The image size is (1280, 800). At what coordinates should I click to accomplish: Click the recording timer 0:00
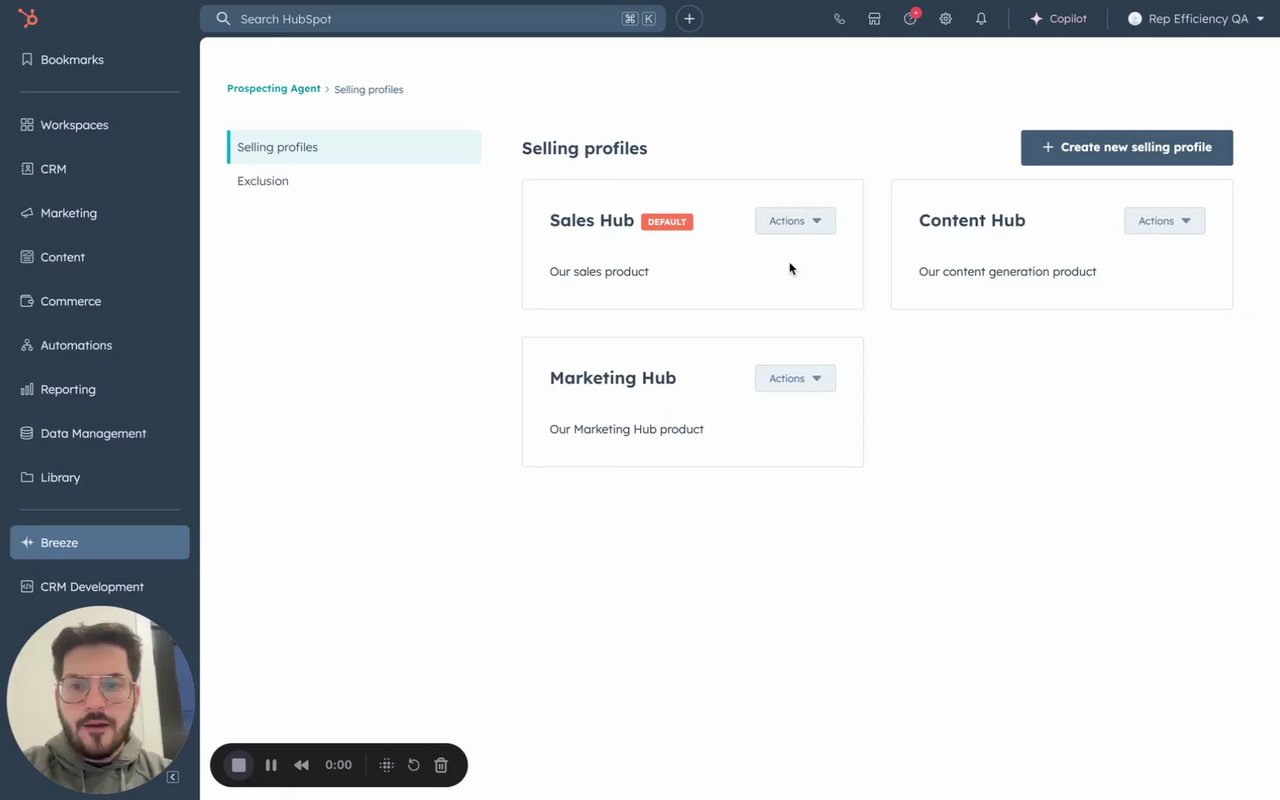pos(339,765)
